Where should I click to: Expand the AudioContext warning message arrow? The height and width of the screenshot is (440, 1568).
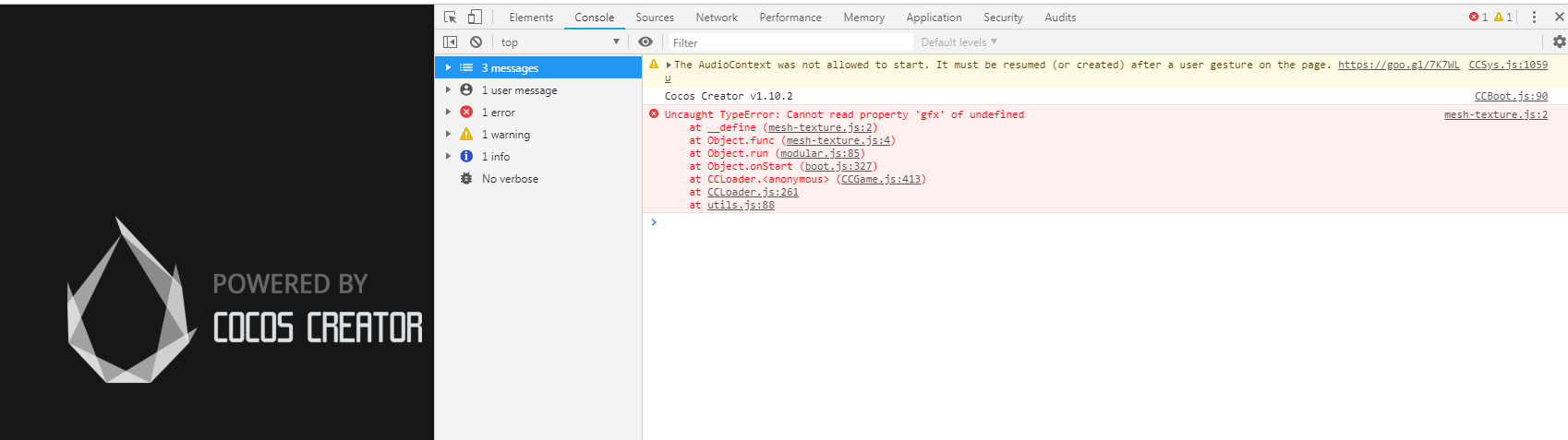tap(669, 65)
